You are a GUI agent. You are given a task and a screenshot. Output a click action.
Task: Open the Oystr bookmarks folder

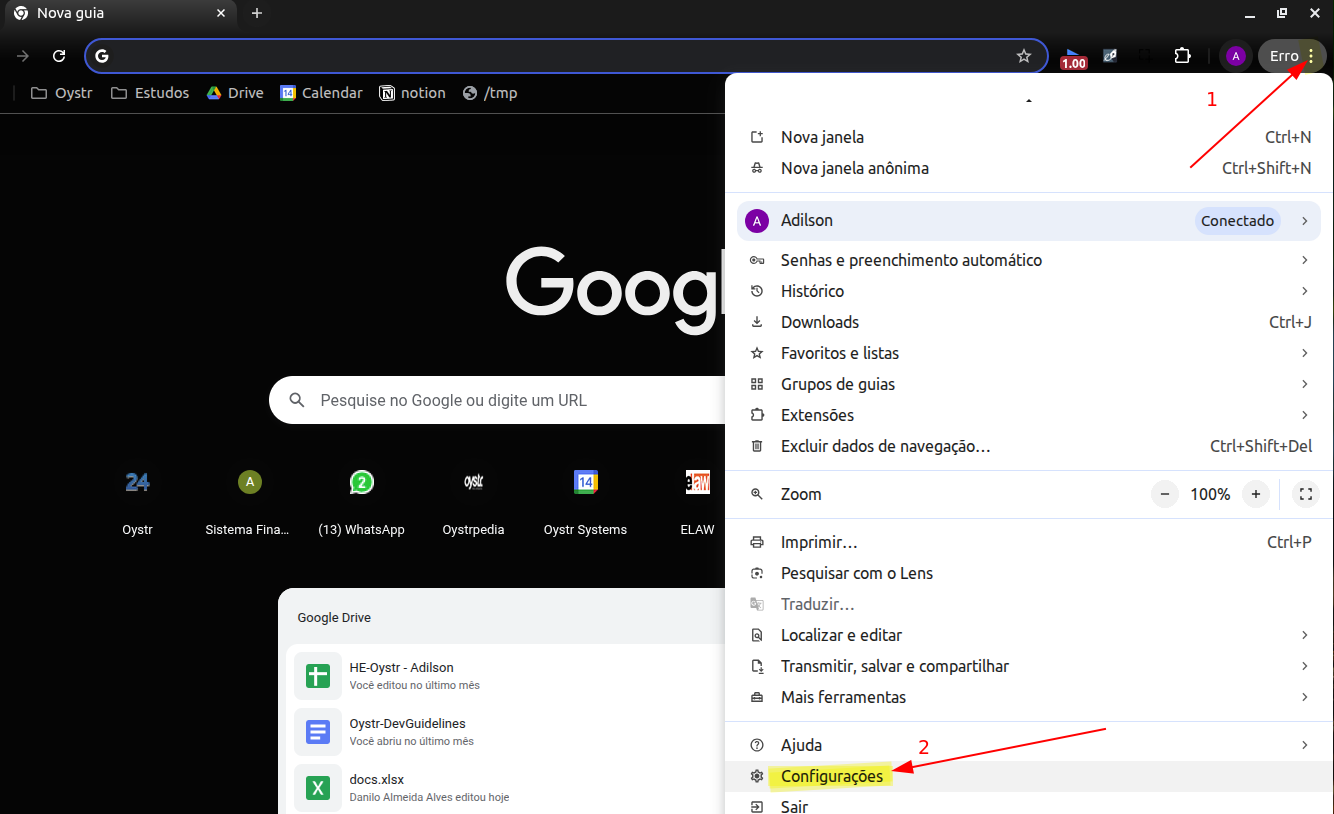62,93
